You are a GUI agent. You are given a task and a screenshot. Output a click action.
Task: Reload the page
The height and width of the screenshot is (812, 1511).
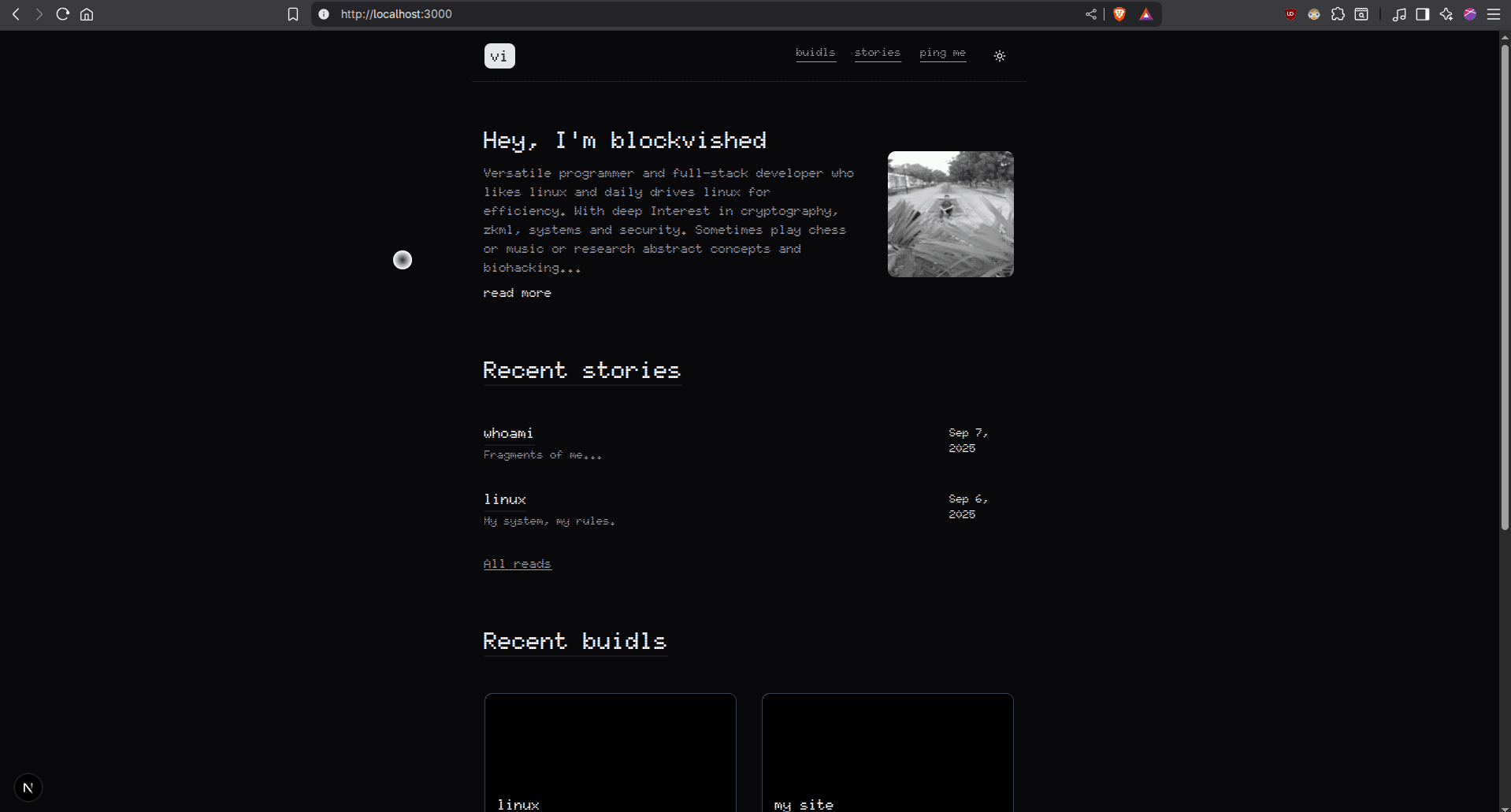(x=63, y=14)
